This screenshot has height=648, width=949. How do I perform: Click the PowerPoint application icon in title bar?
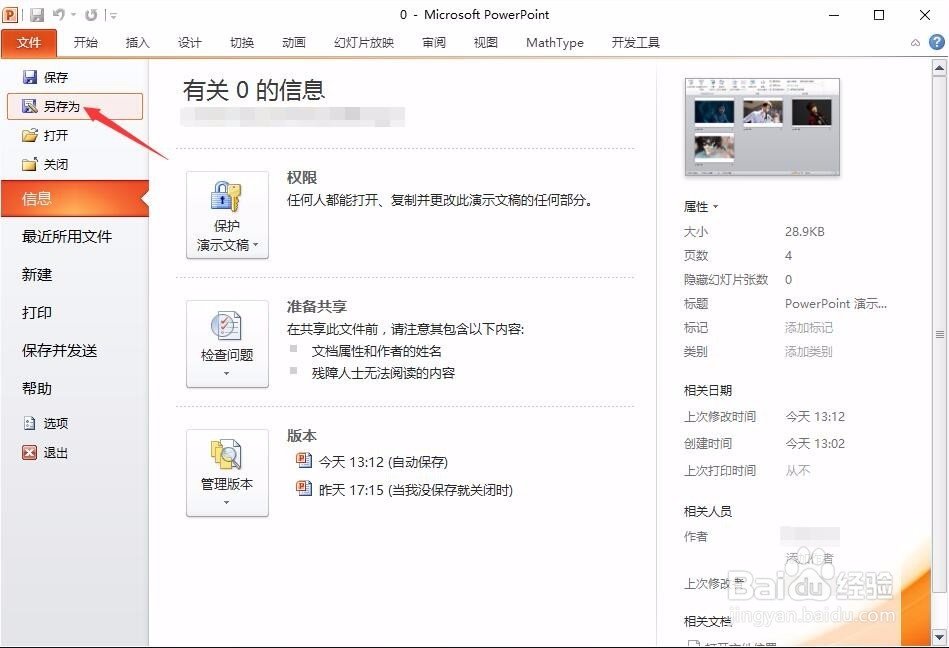[11, 15]
